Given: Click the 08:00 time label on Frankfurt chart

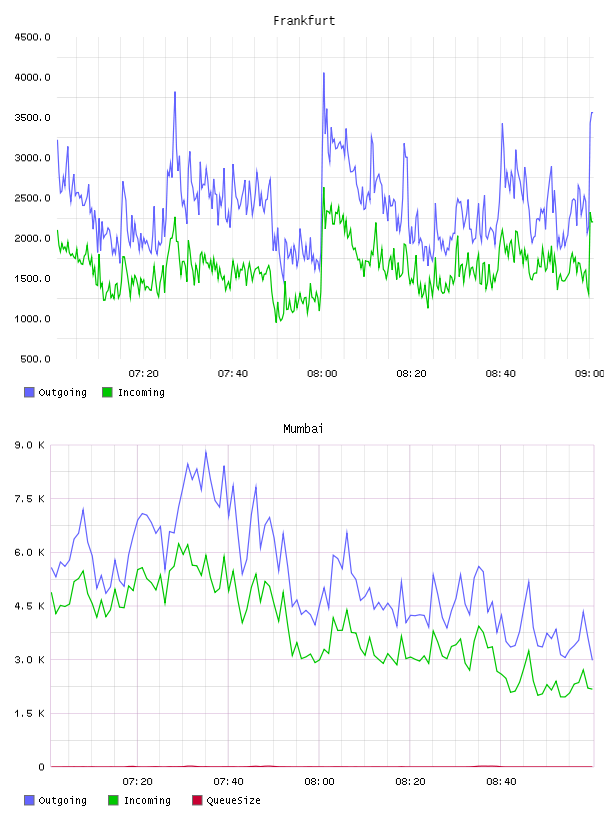Looking at the screenshot, I should (x=322, y=374).
